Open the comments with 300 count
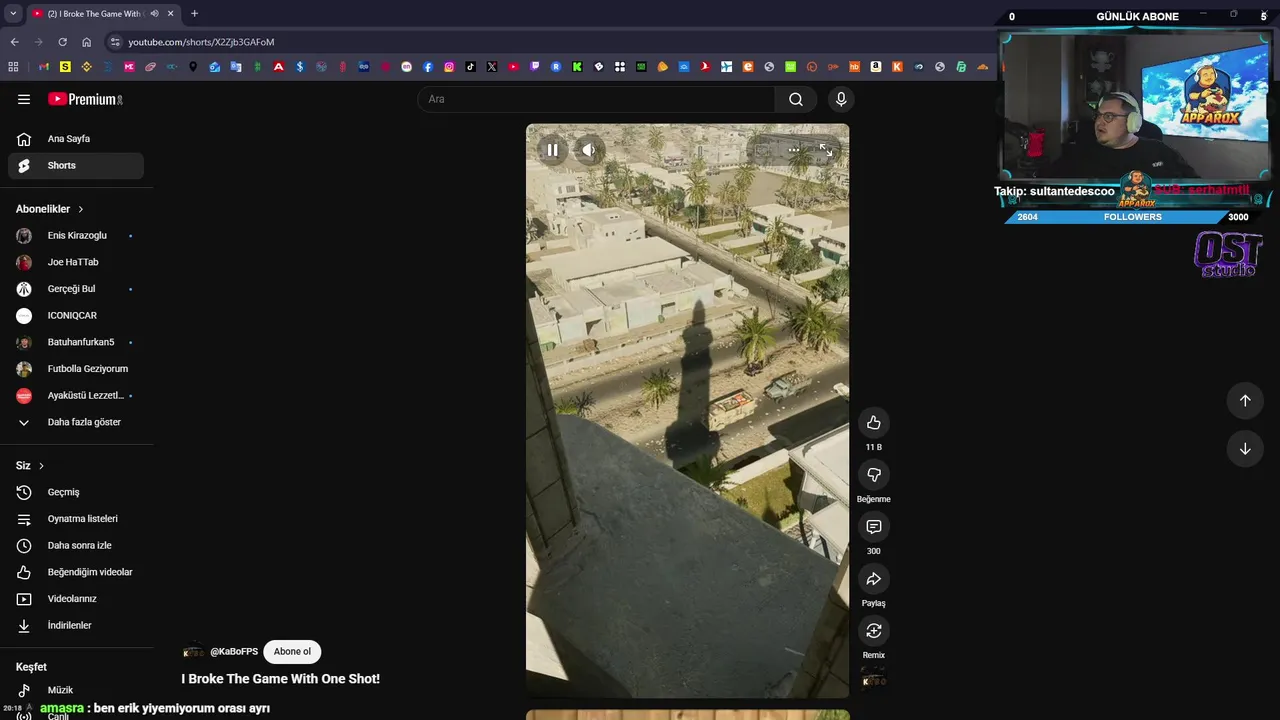The height and width of the screenshot is (720, 1280). (x=874, y=527)
